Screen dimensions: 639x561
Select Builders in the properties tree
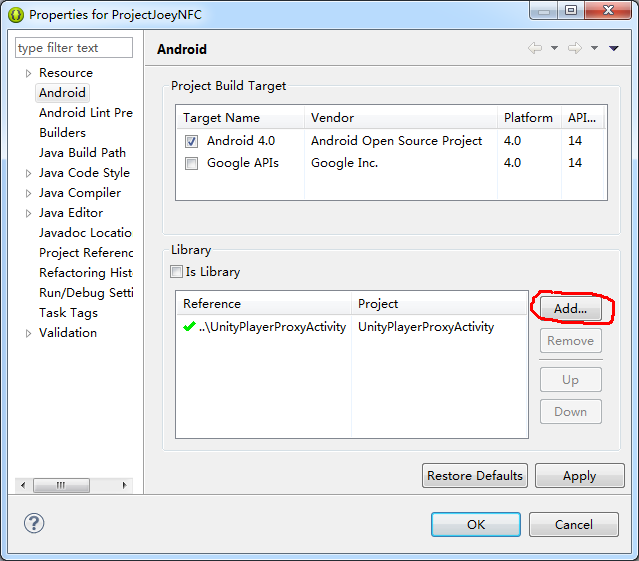tap(62, 133)
